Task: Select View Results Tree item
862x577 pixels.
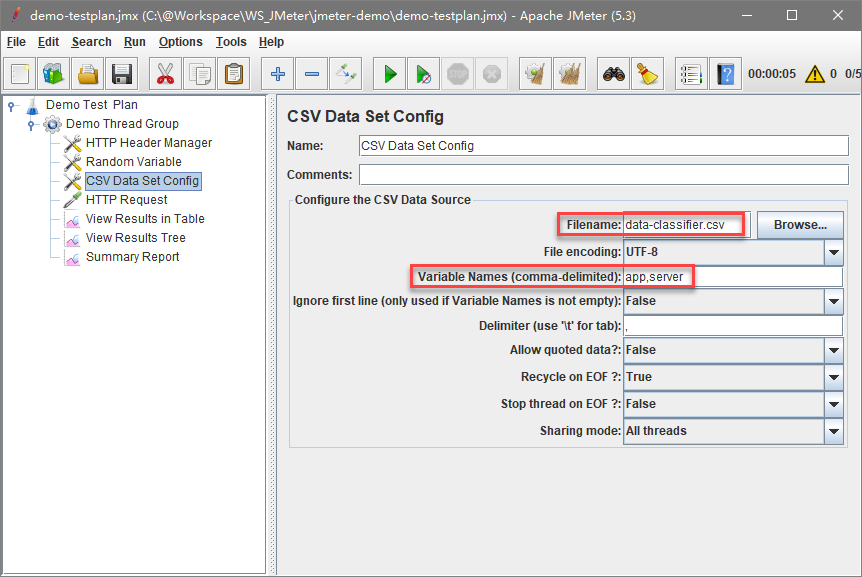Action: click(x=136, y=238)
